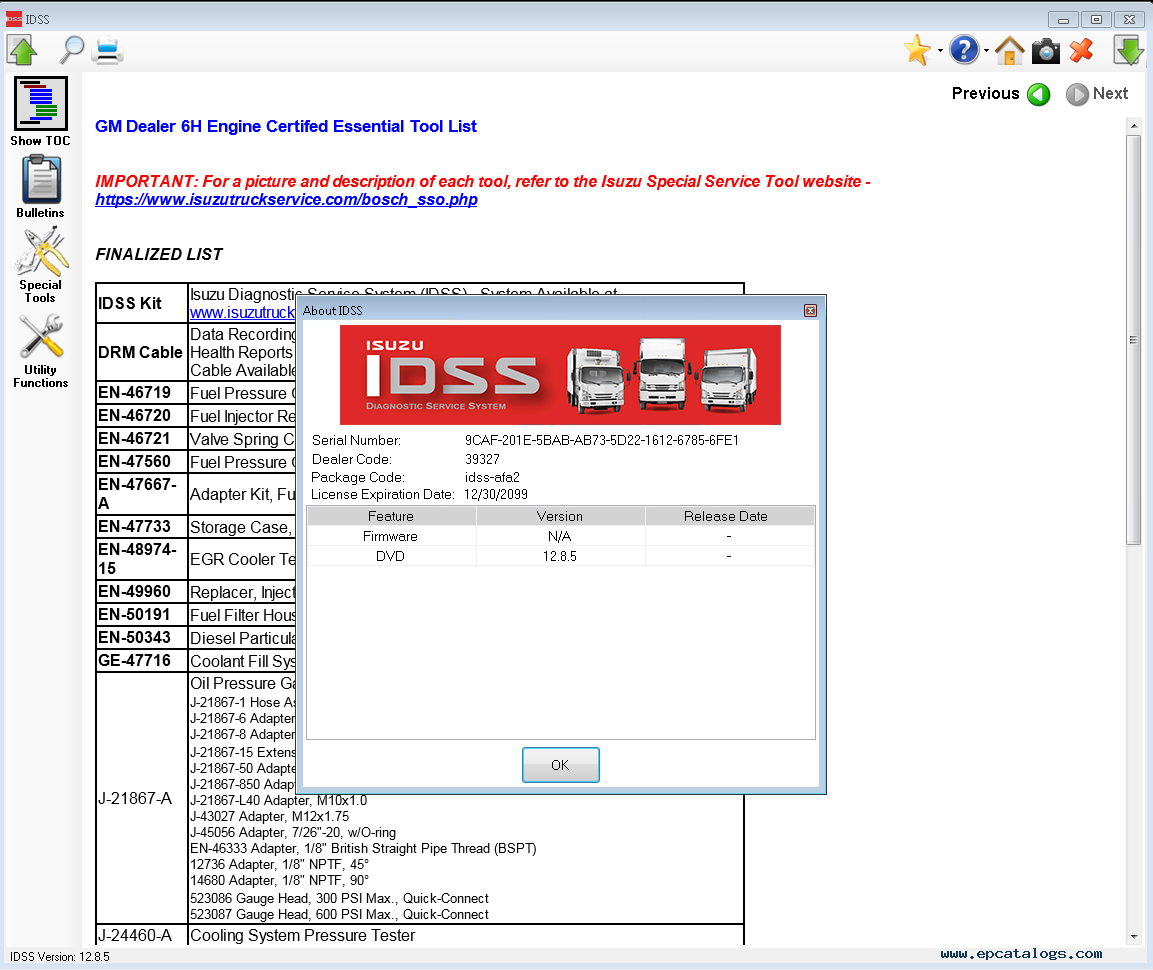Click the EN-46721 table cell
This screenshot has height=970, width=1153.
click(142, 438)
